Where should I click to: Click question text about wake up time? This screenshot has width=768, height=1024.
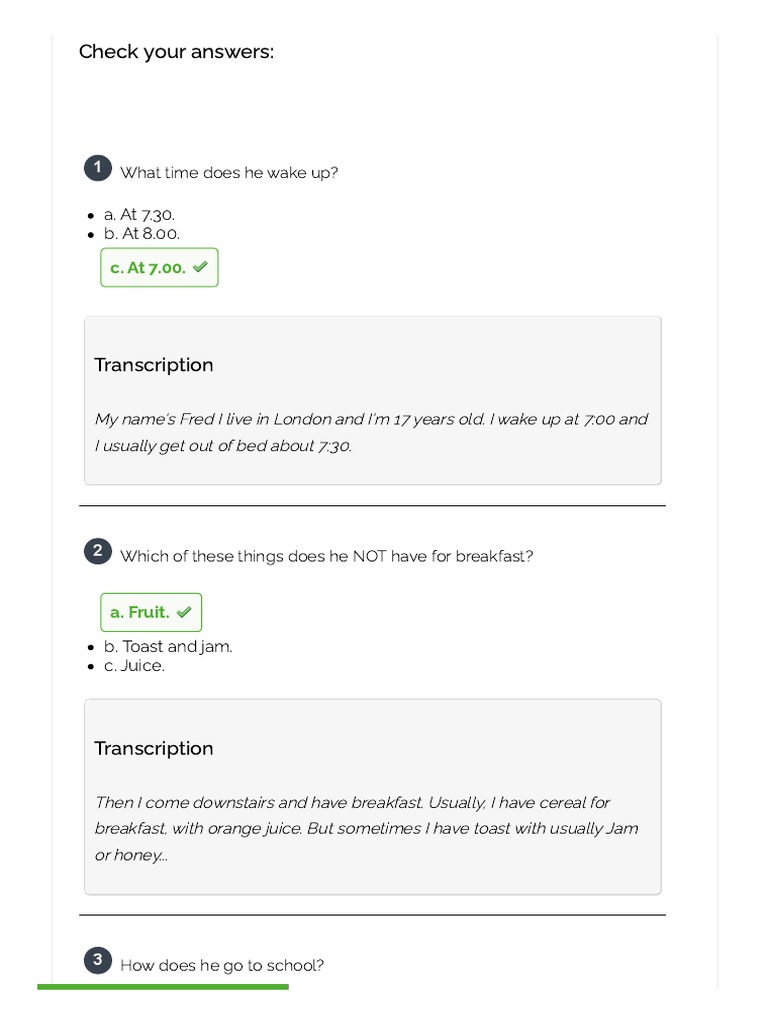click(229, 173)
